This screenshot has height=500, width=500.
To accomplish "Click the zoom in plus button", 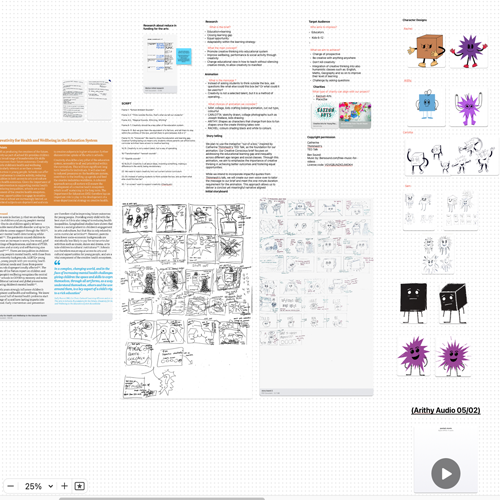I will click(x=65, y=486).
